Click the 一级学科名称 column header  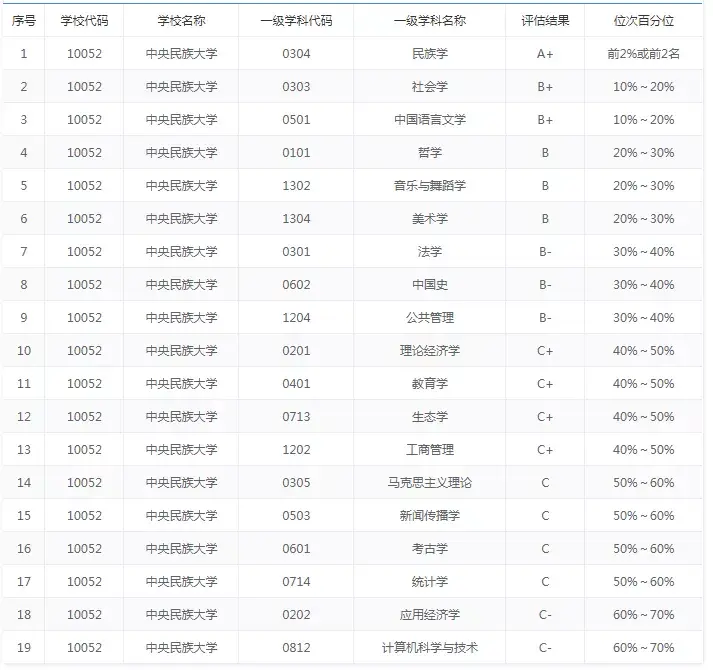pyautogui.click(x=430, y=20)
